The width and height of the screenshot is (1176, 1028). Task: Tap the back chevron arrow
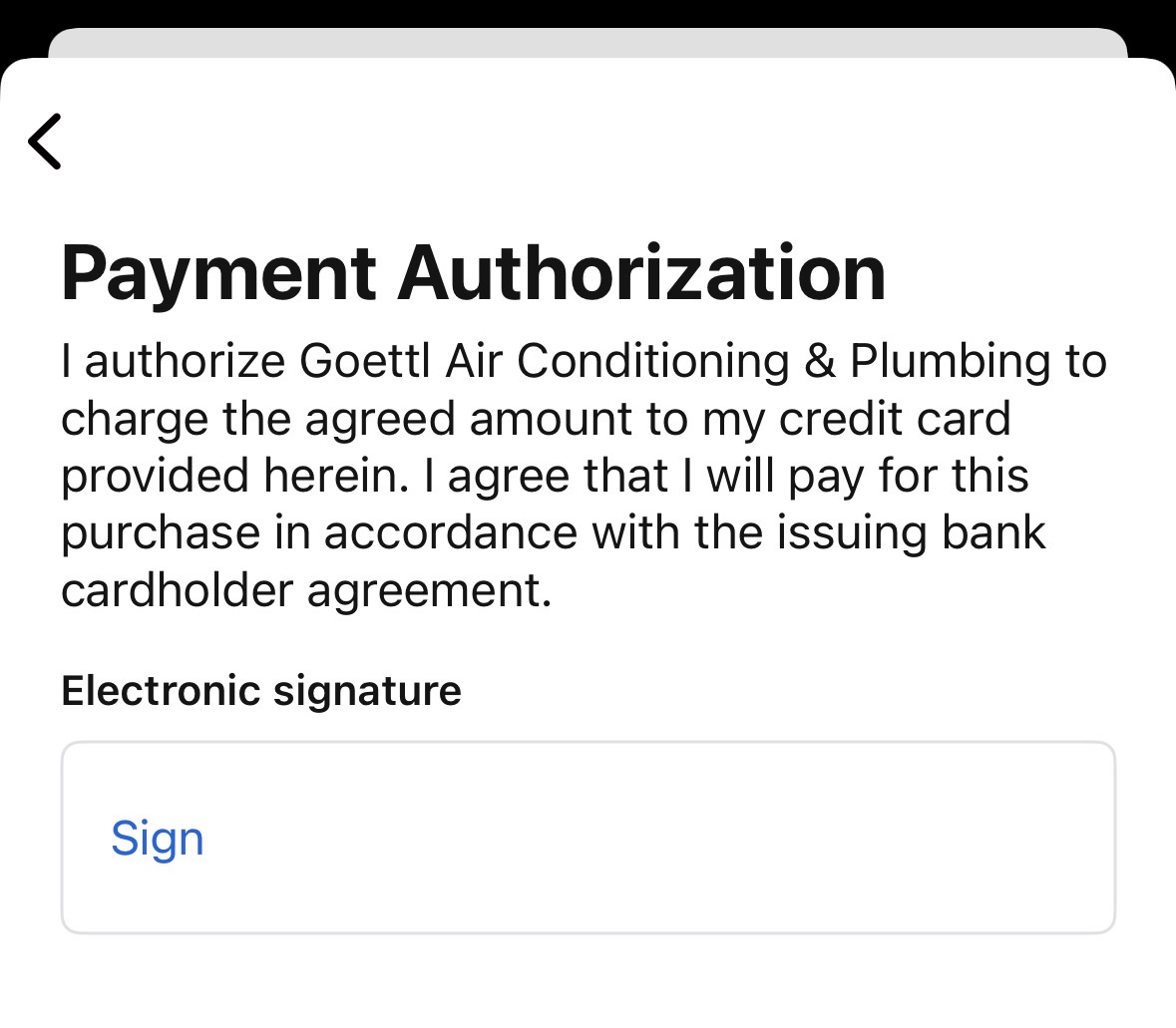click(46, 141)
